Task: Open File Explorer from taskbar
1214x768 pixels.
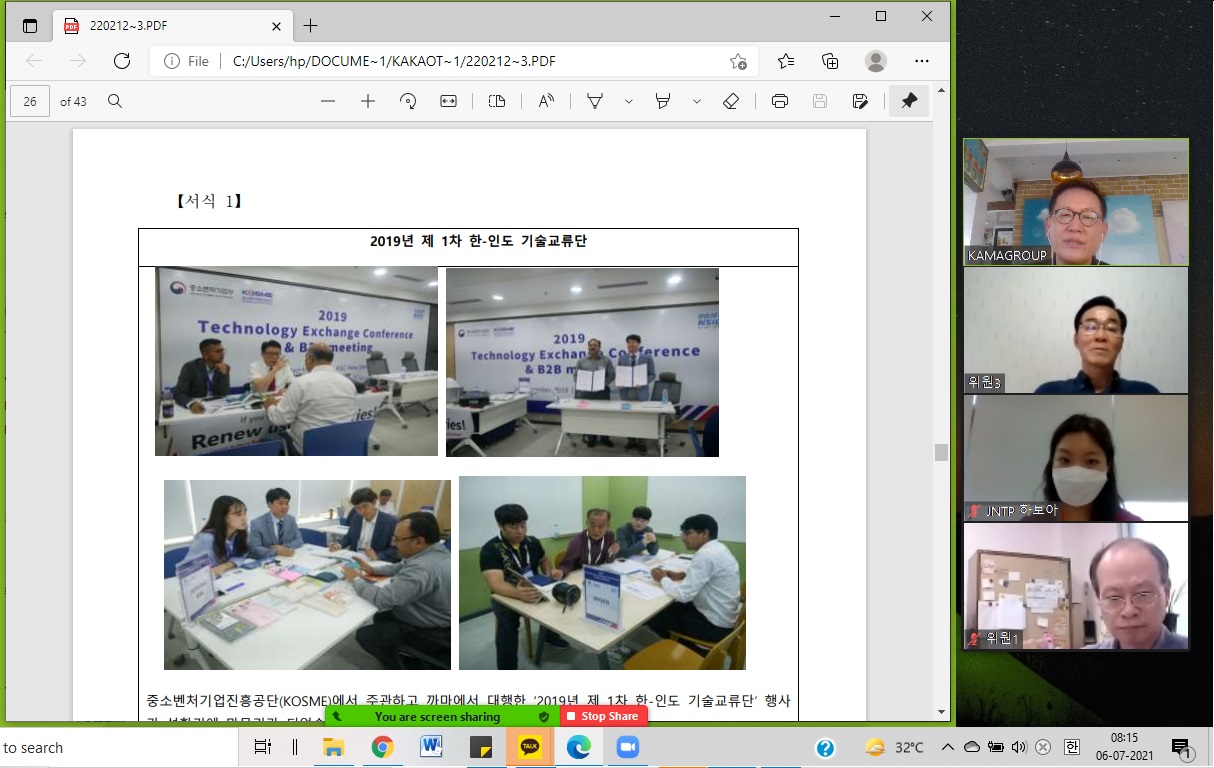Action: (x=333, y=747)
